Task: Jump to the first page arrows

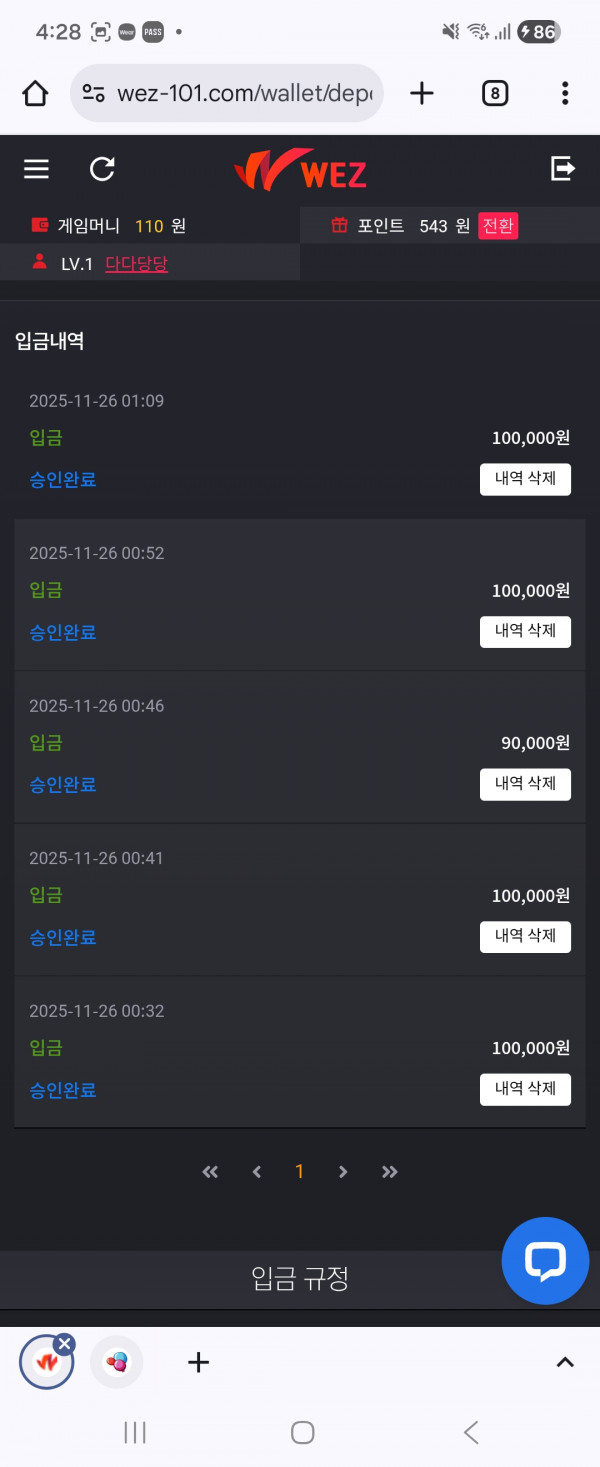Action: tap(210, 1172)
